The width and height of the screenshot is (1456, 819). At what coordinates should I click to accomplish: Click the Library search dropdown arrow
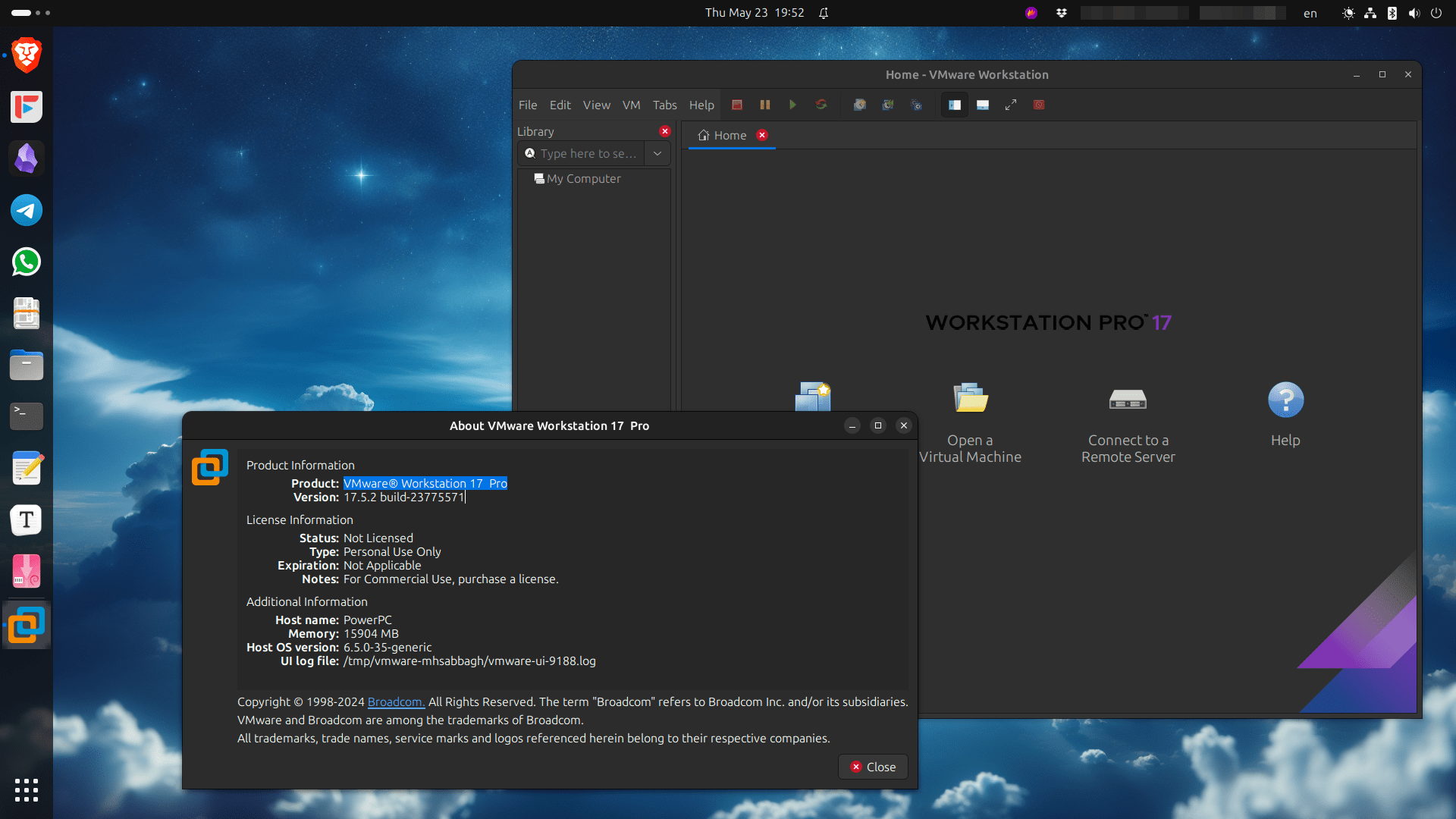657,153
